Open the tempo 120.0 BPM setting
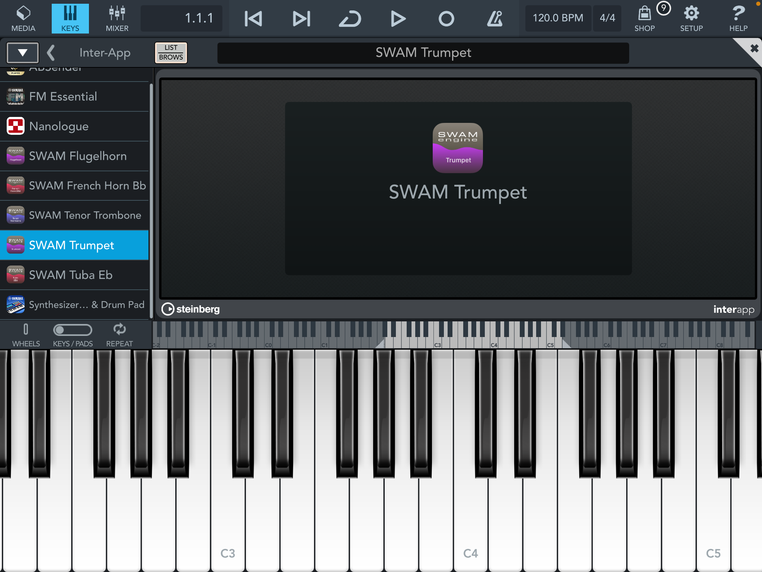This screenshot has width=762, height=572. (557, 18)
